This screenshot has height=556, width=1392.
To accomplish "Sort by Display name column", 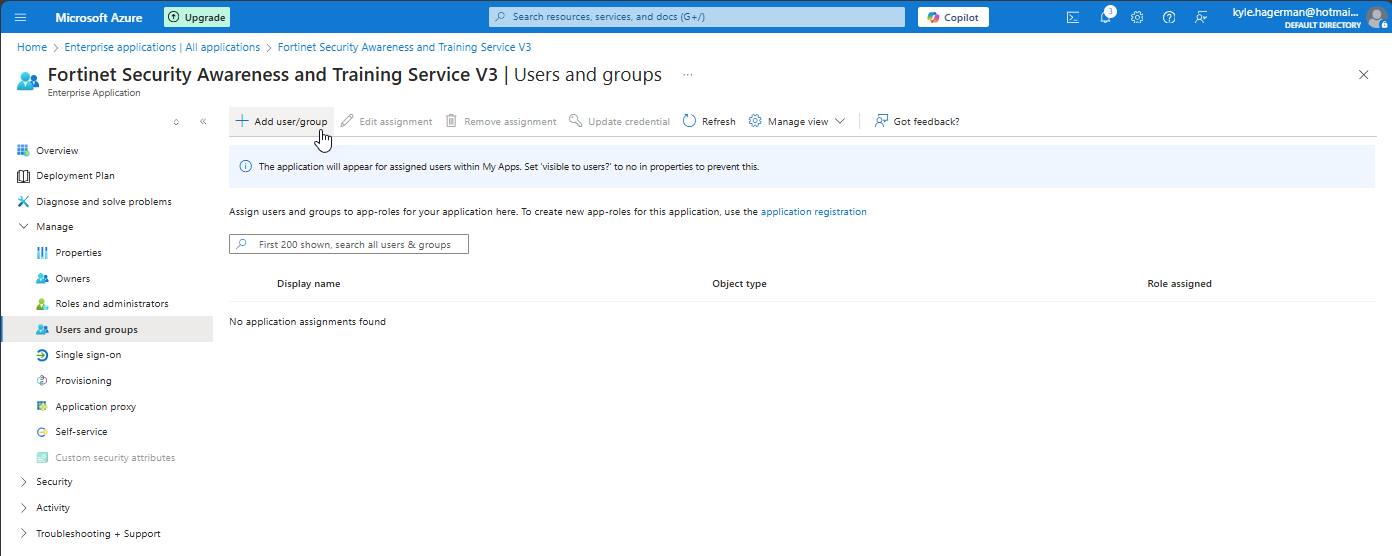I will click(308, 284).
